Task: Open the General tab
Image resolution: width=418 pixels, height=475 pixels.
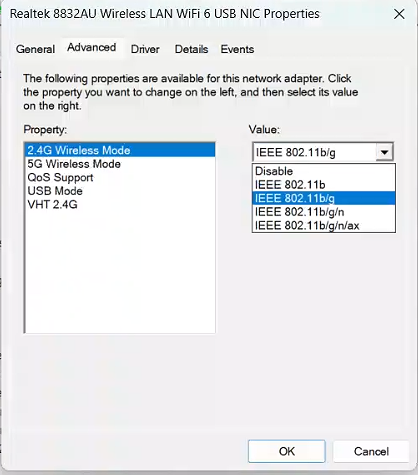Action: pyautogui.click(x=35, y=49)
